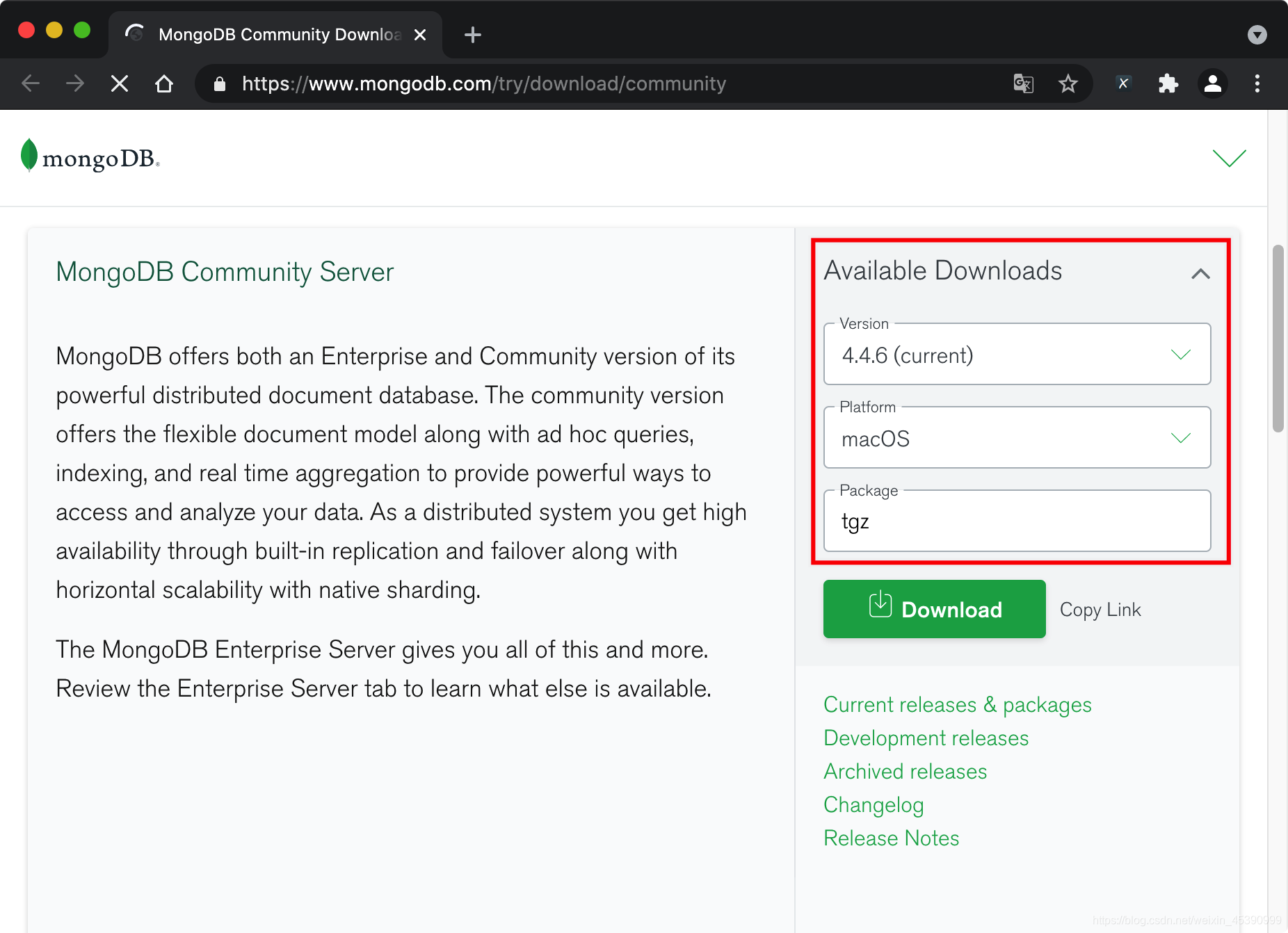Viewport: 1288px width, 933px height.
Task: Open the Version dropdown showing 4.4.6
Action: [1180, 355]
